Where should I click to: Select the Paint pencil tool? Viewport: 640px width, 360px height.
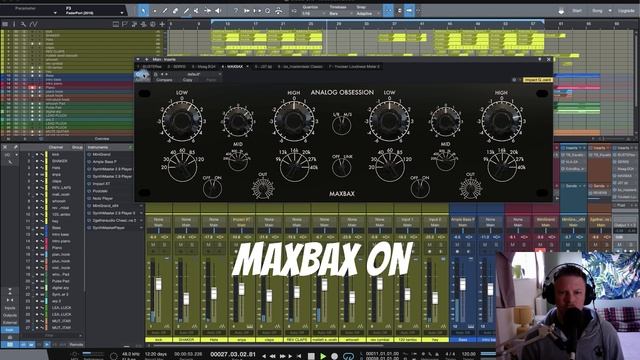tap(186, 11)
